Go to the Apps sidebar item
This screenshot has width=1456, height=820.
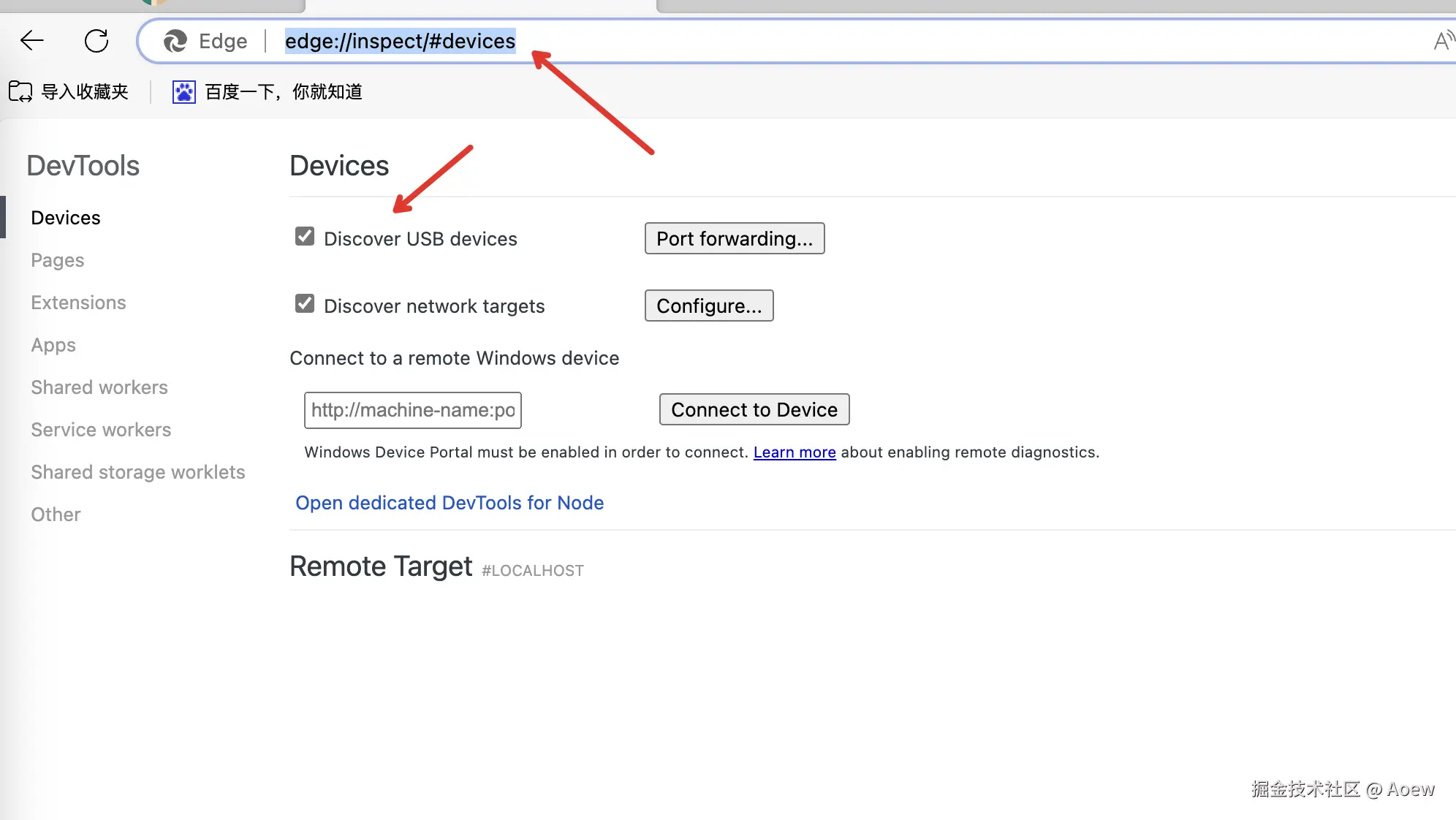click(53, 345)
